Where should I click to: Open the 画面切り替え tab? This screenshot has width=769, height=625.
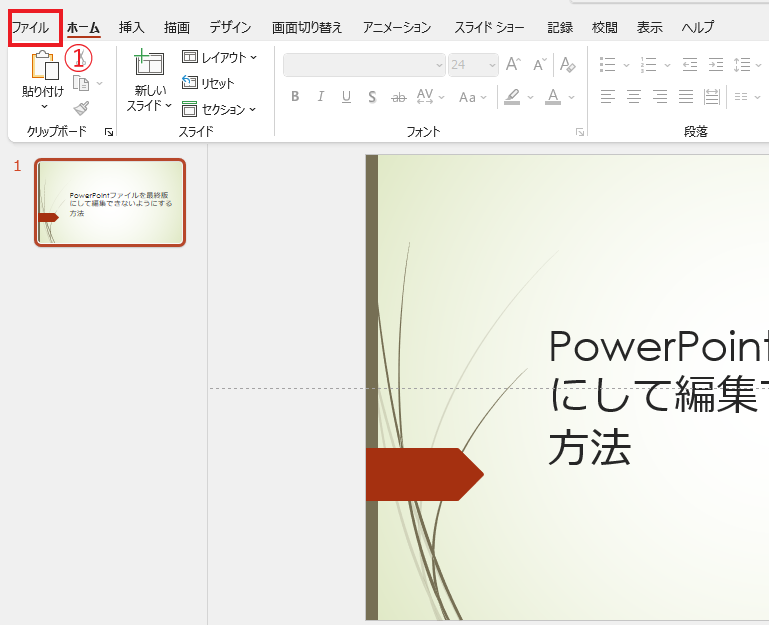(307, 27)
